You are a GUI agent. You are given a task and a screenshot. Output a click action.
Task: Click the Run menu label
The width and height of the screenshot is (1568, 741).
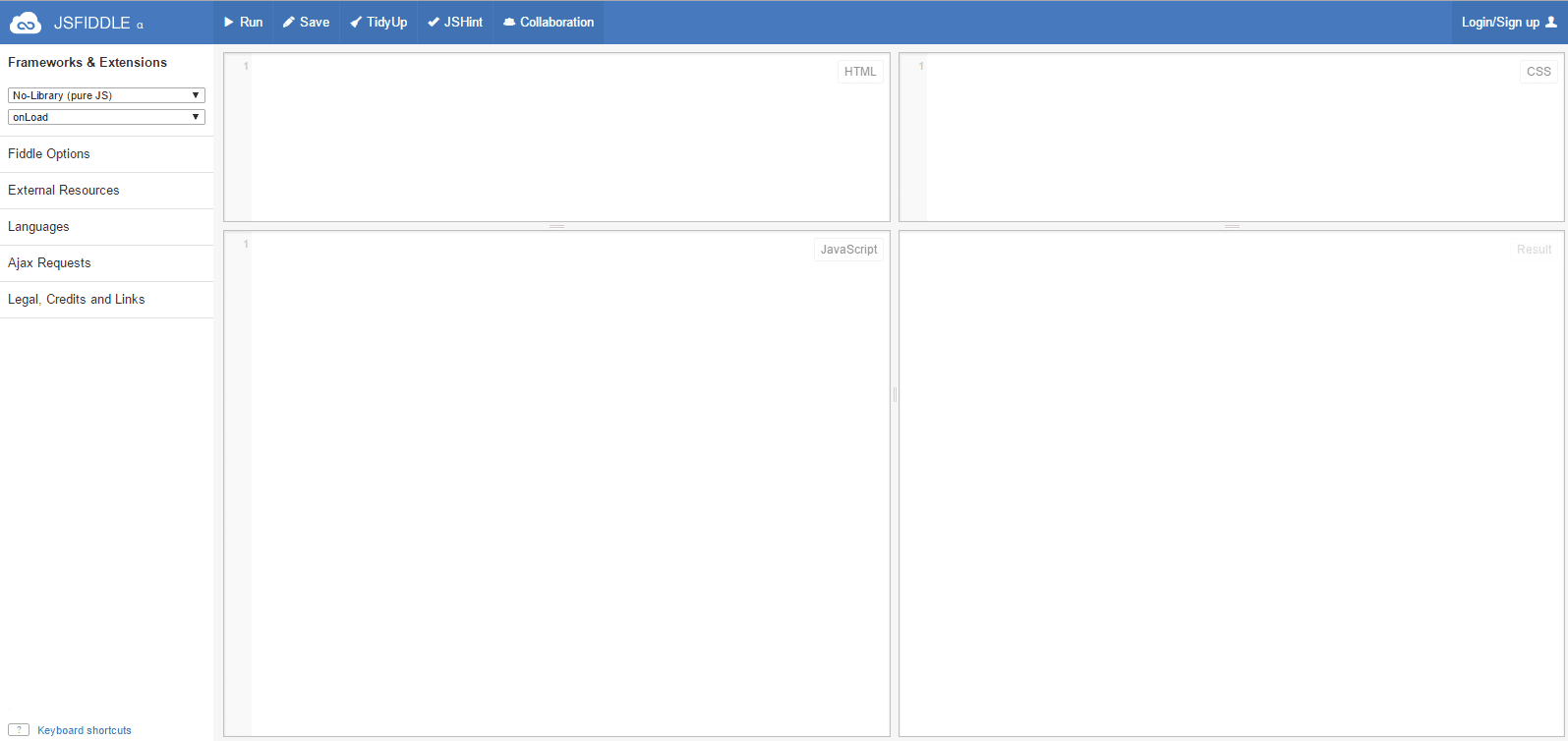click(252, 22)
